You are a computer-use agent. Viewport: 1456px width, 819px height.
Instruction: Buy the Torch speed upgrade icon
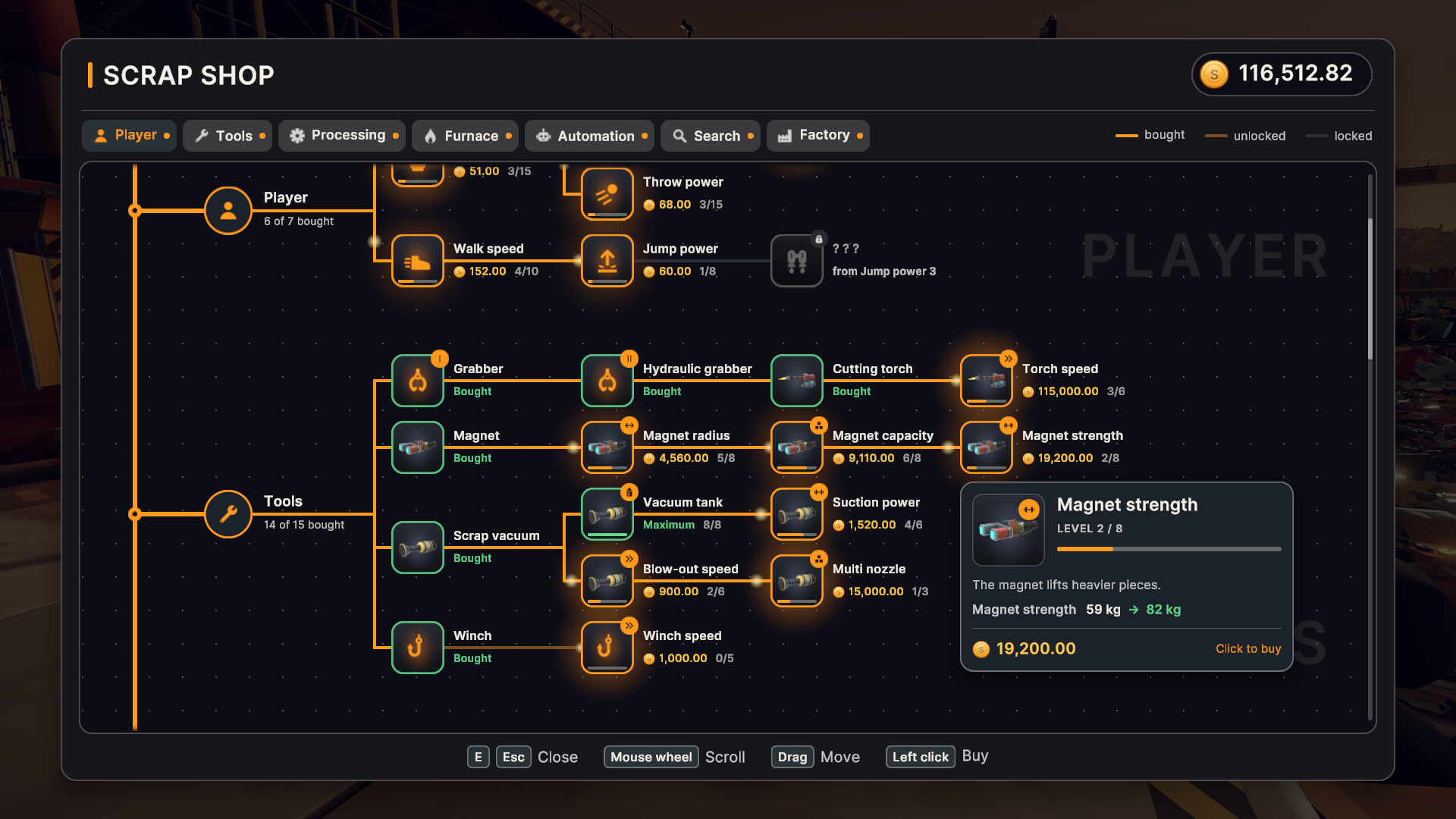[986, 381]
